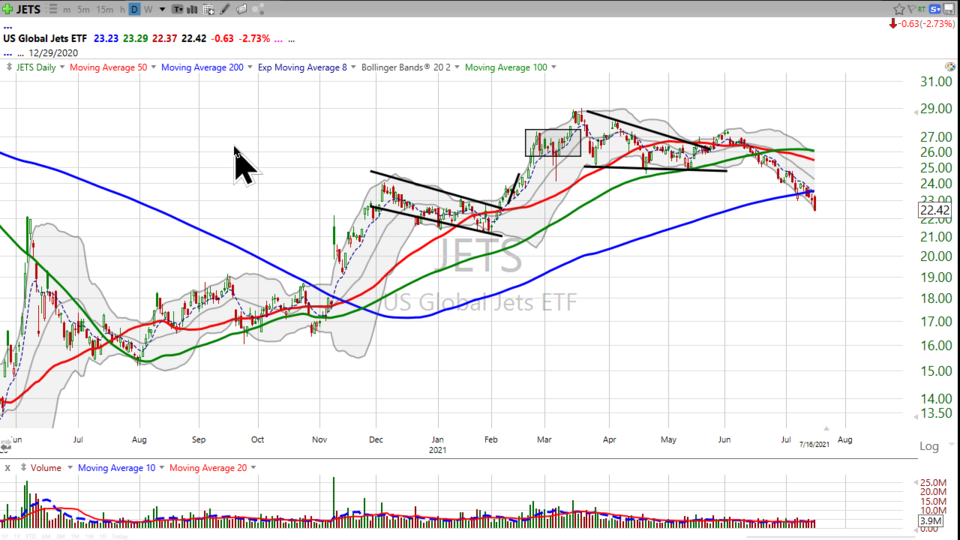This screenshot has height=540, width=960.
Task: Select the 5m timeframe option
Action: pyautogui.click(x=82, y=9)
